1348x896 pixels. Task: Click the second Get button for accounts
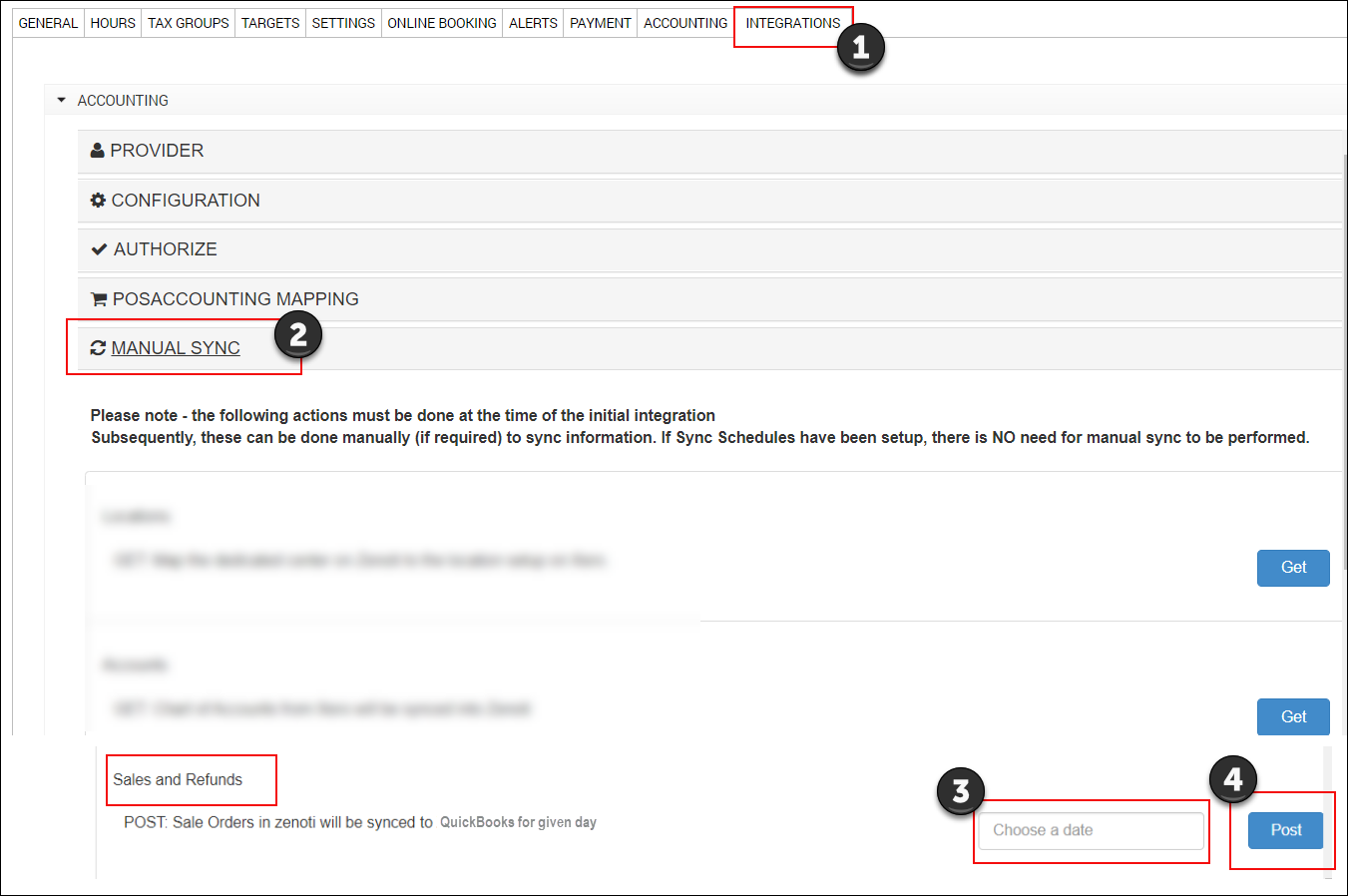pyautogui.click(x=1293, y=716)
